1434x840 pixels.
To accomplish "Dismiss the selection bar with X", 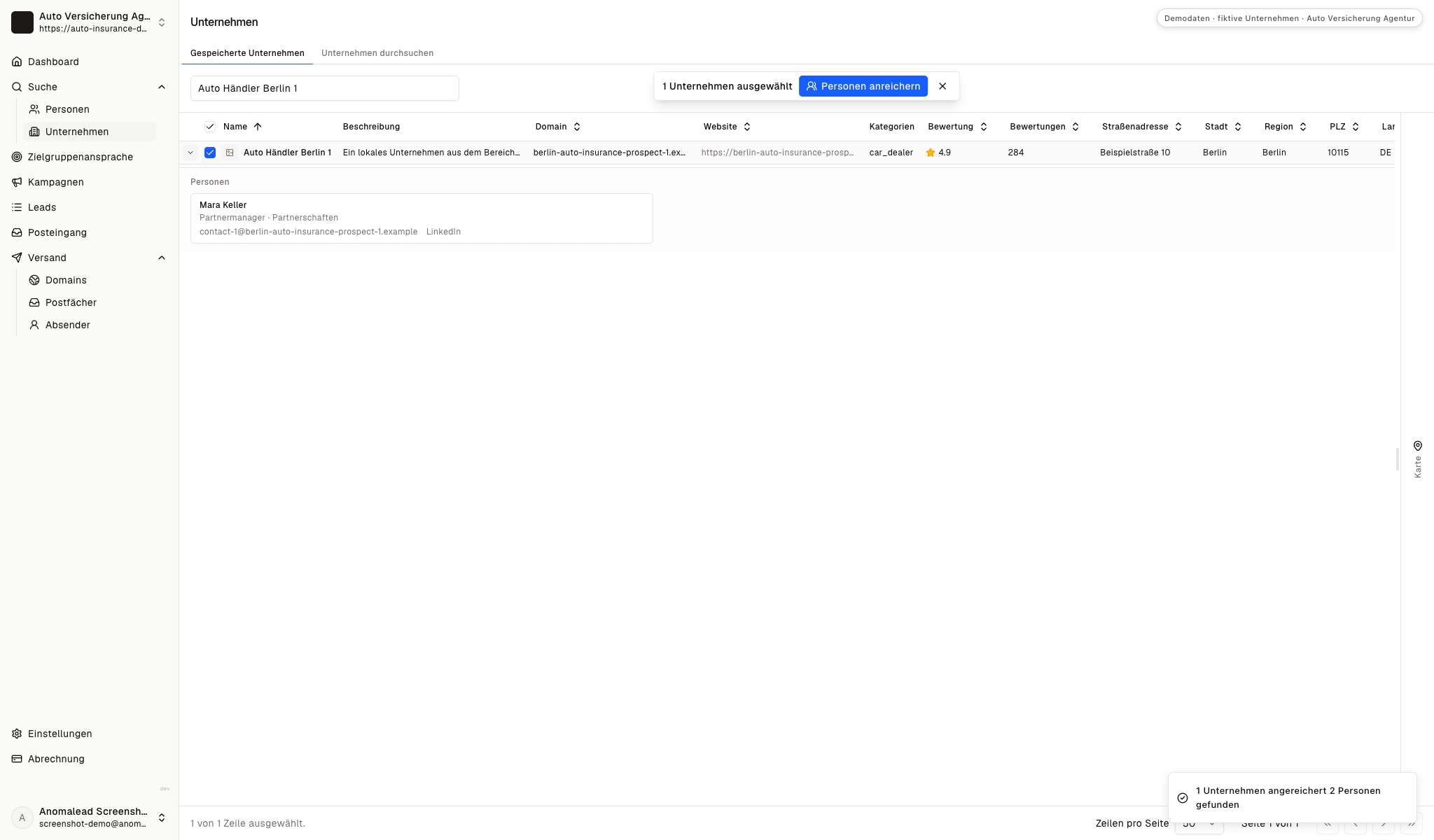I will click(942, 86).
